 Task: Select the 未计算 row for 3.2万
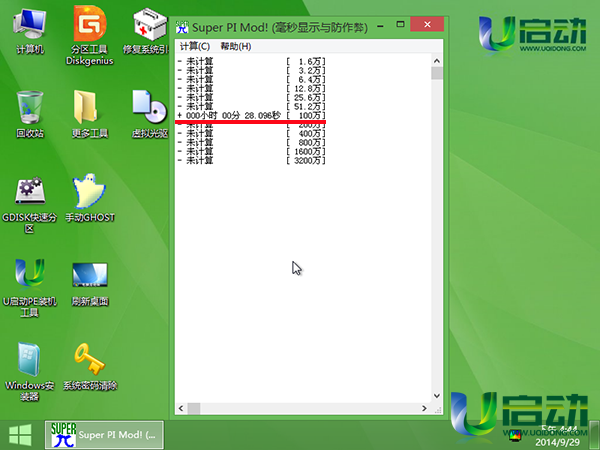(x=251, y=70)
